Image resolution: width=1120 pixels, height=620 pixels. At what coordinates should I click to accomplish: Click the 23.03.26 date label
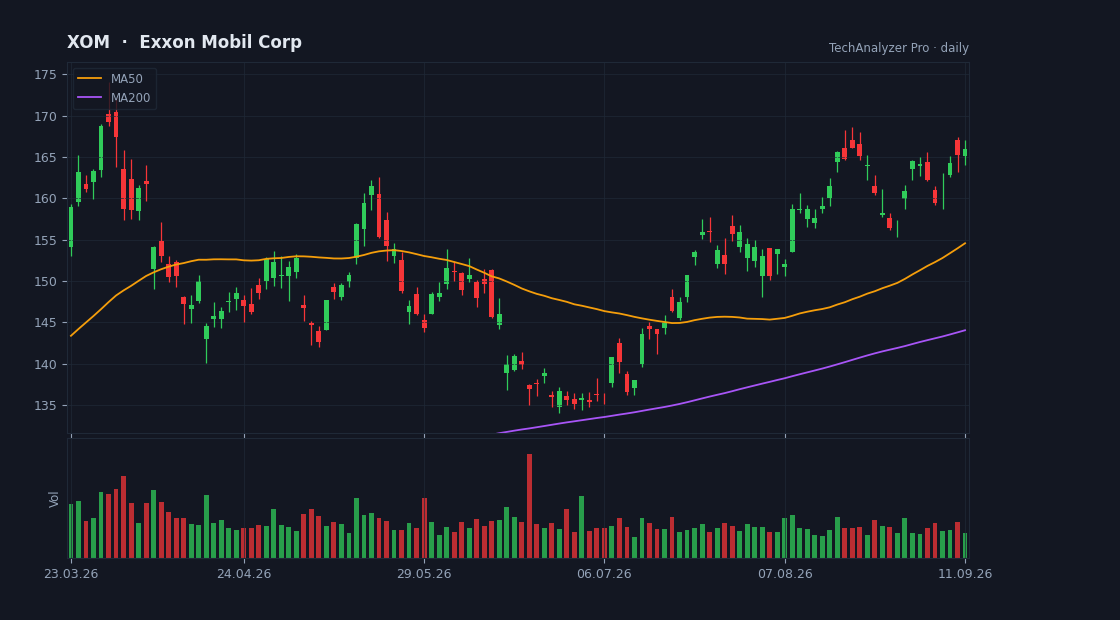tap(71, 574)
